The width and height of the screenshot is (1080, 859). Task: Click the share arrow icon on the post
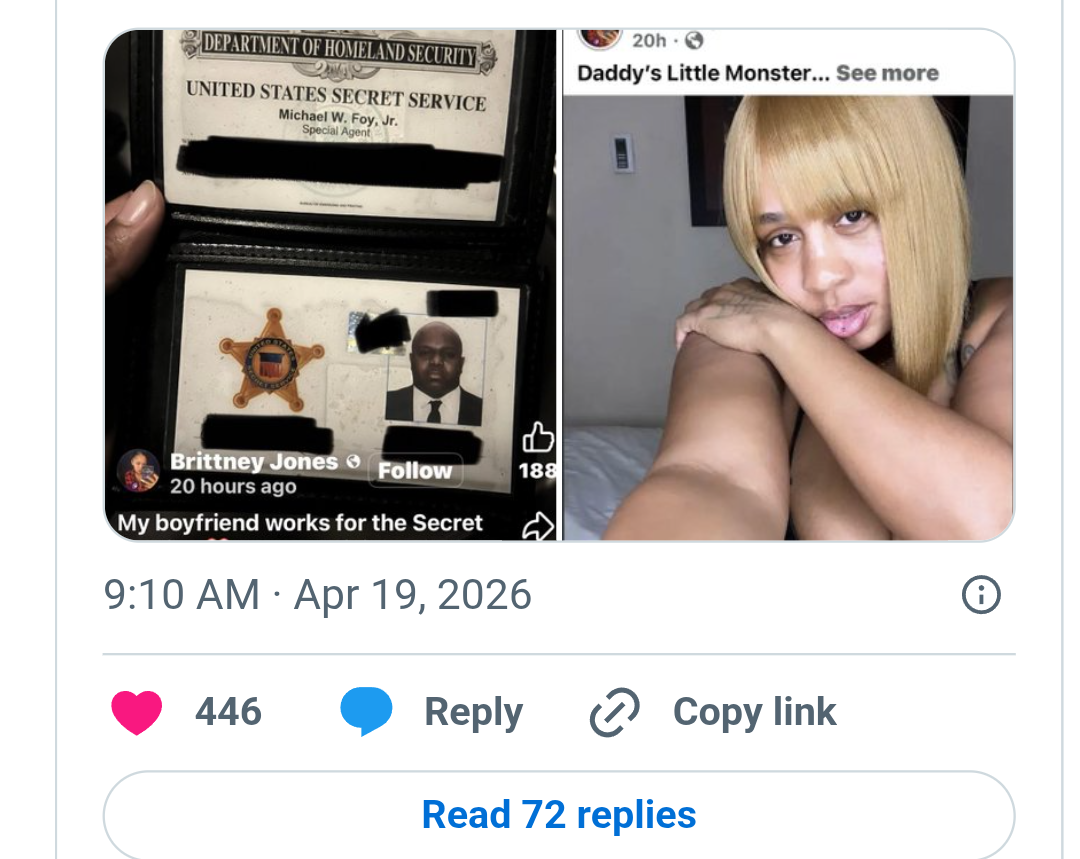coord(537,526)
